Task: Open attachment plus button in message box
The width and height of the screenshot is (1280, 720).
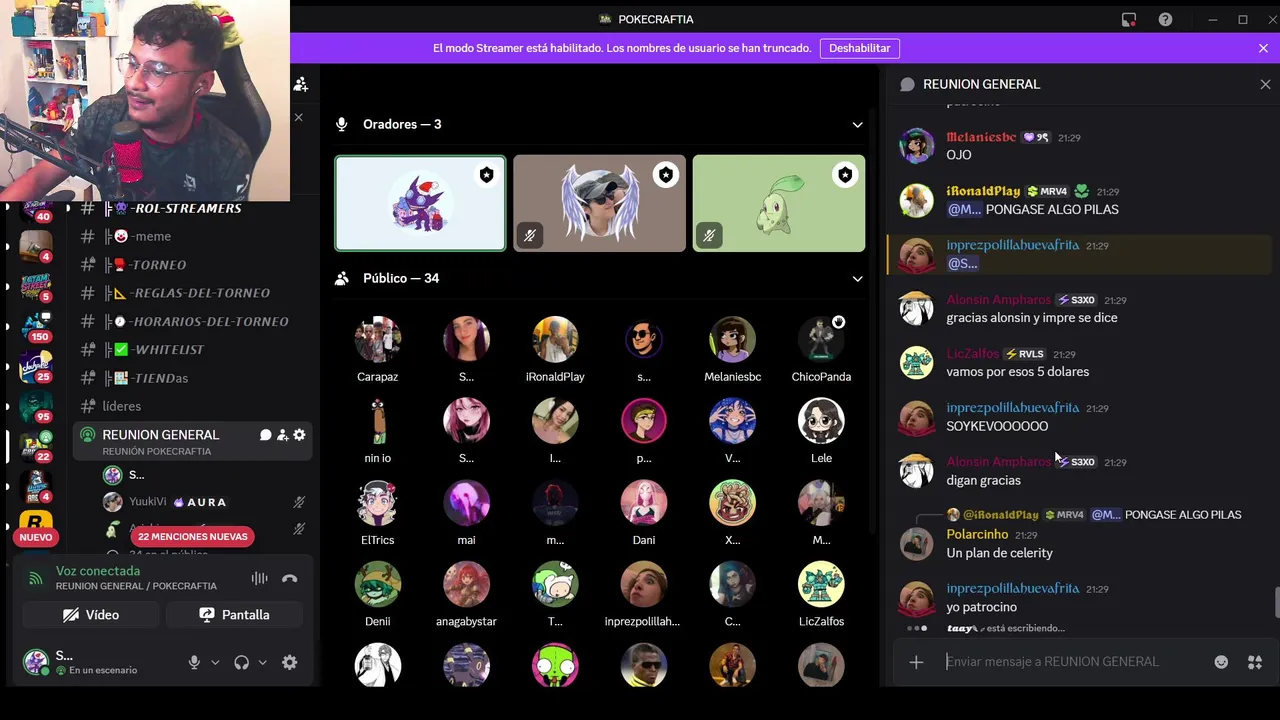Action: (x=916, y=662)
